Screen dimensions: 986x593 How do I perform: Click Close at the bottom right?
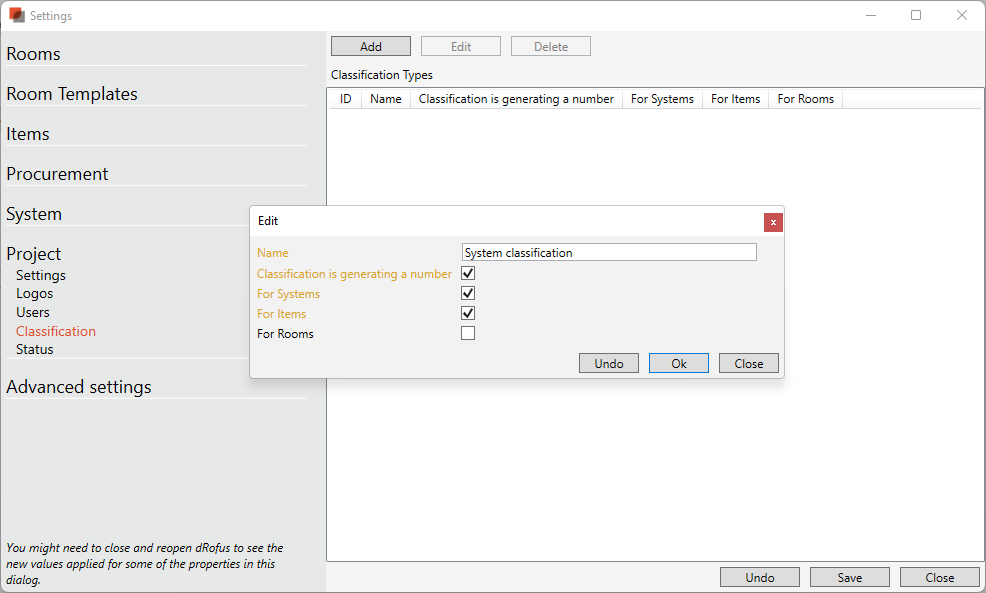[939, 577]
